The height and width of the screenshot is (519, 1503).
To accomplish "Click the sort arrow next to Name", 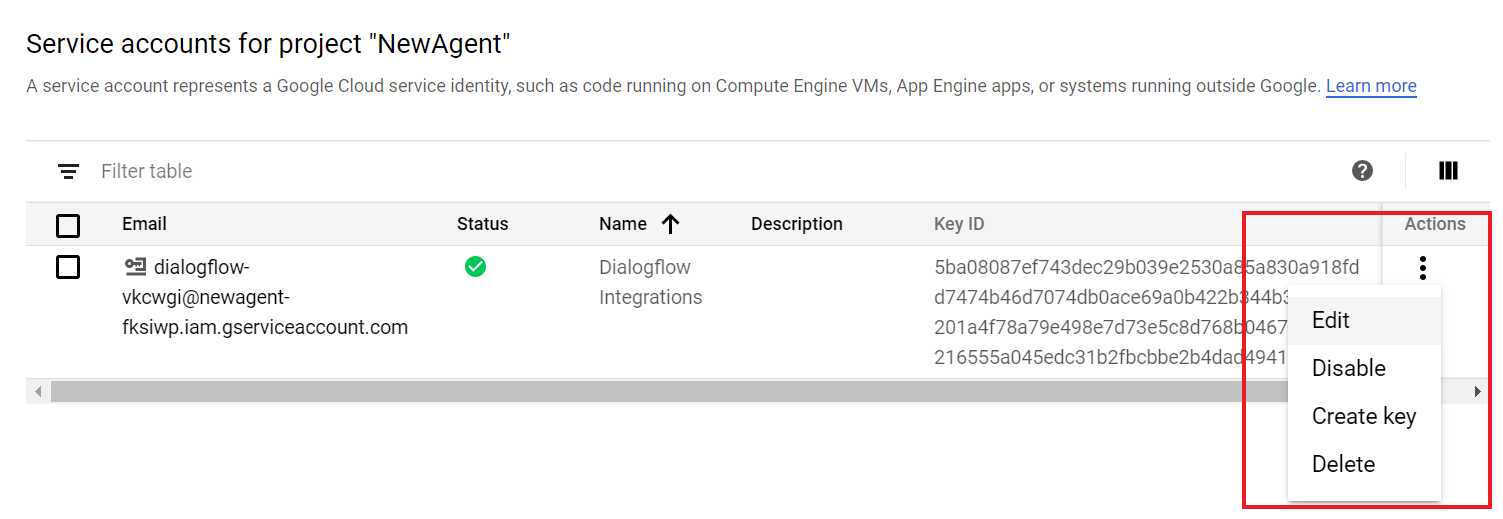I will (x=671, y=224).
